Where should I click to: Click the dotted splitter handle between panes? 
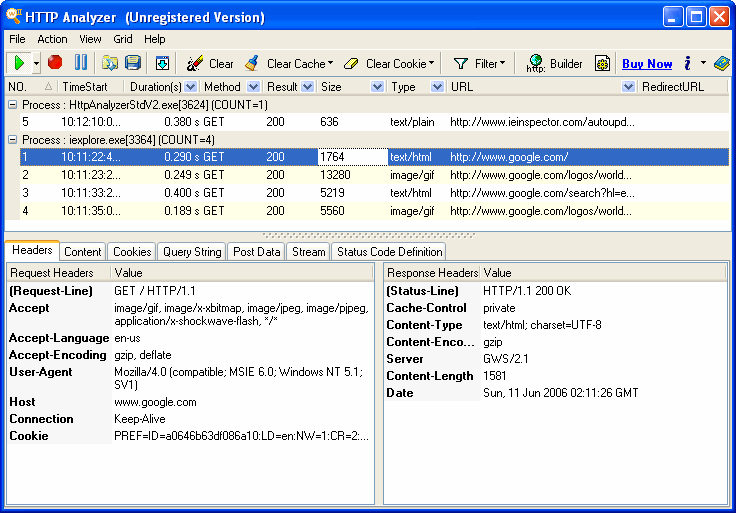point(369,235)
